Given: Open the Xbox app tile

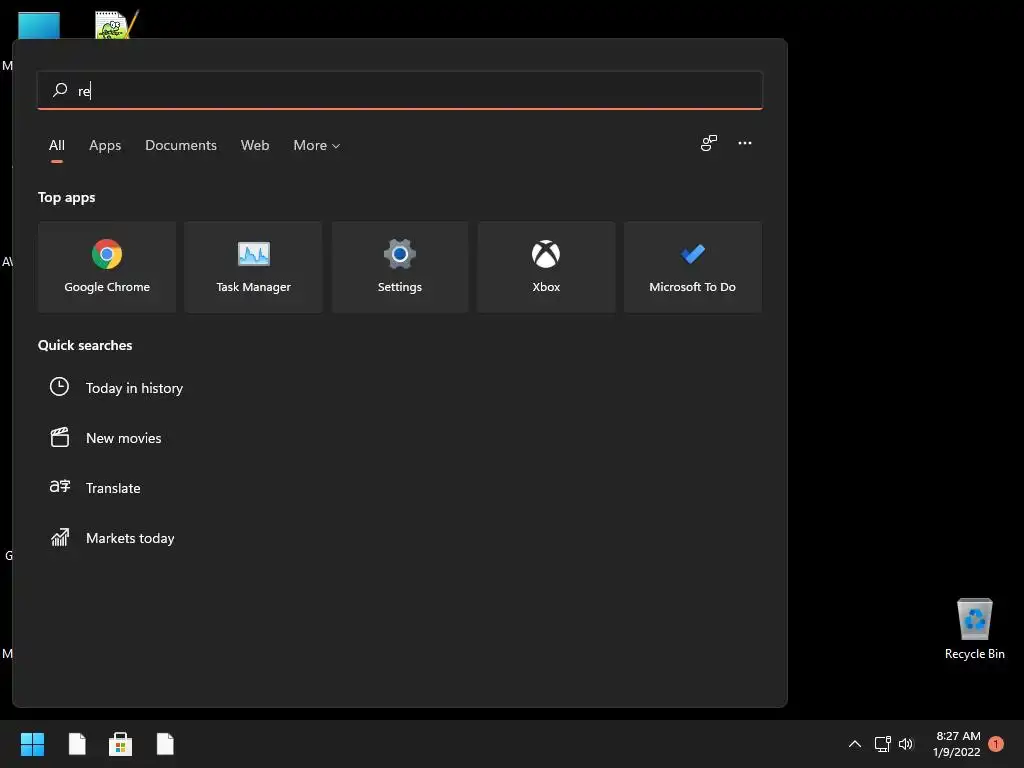Looking at the screenshot, I should tap(546, 266).
